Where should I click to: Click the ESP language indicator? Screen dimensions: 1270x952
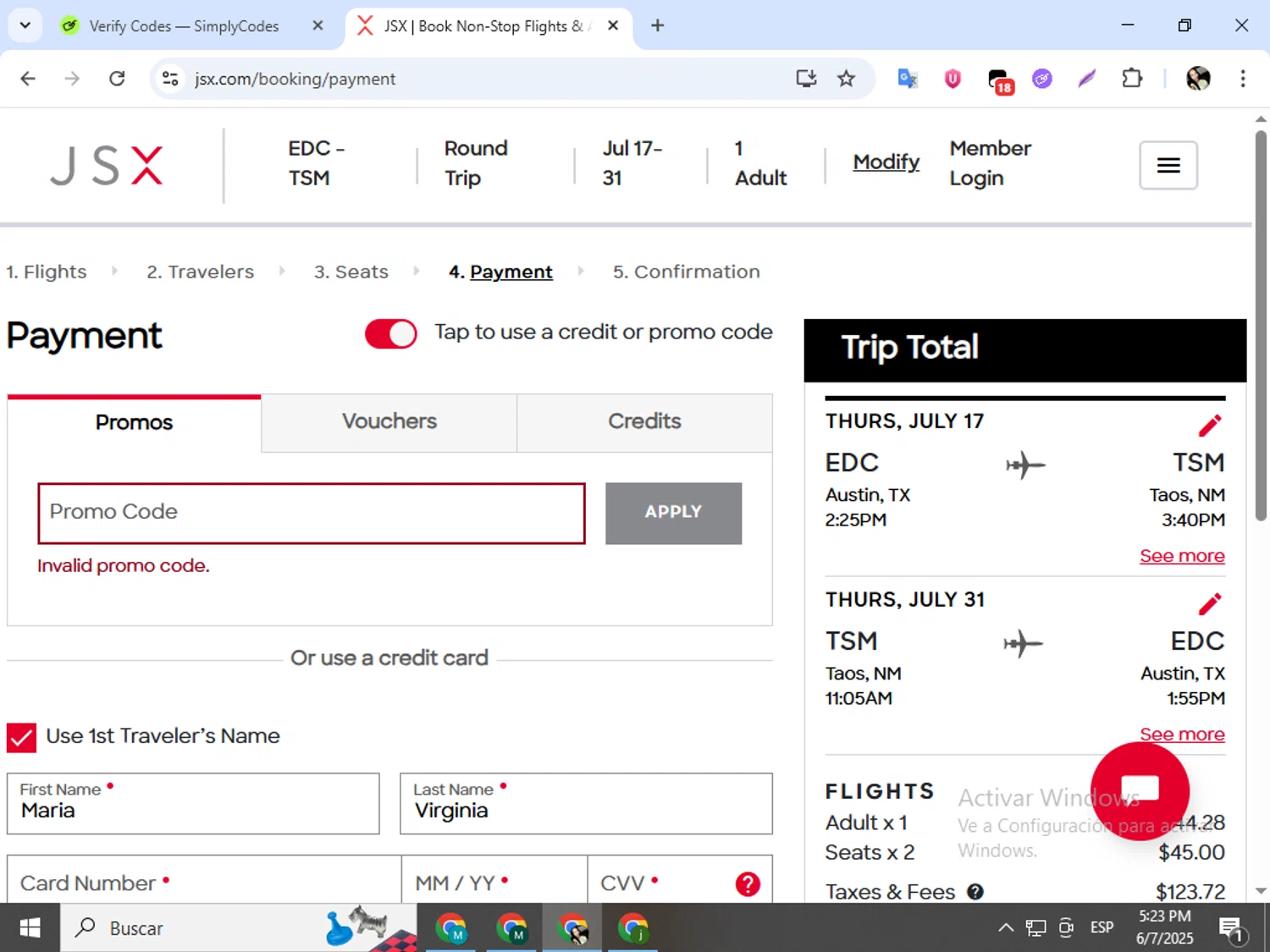coord(1102,927)
